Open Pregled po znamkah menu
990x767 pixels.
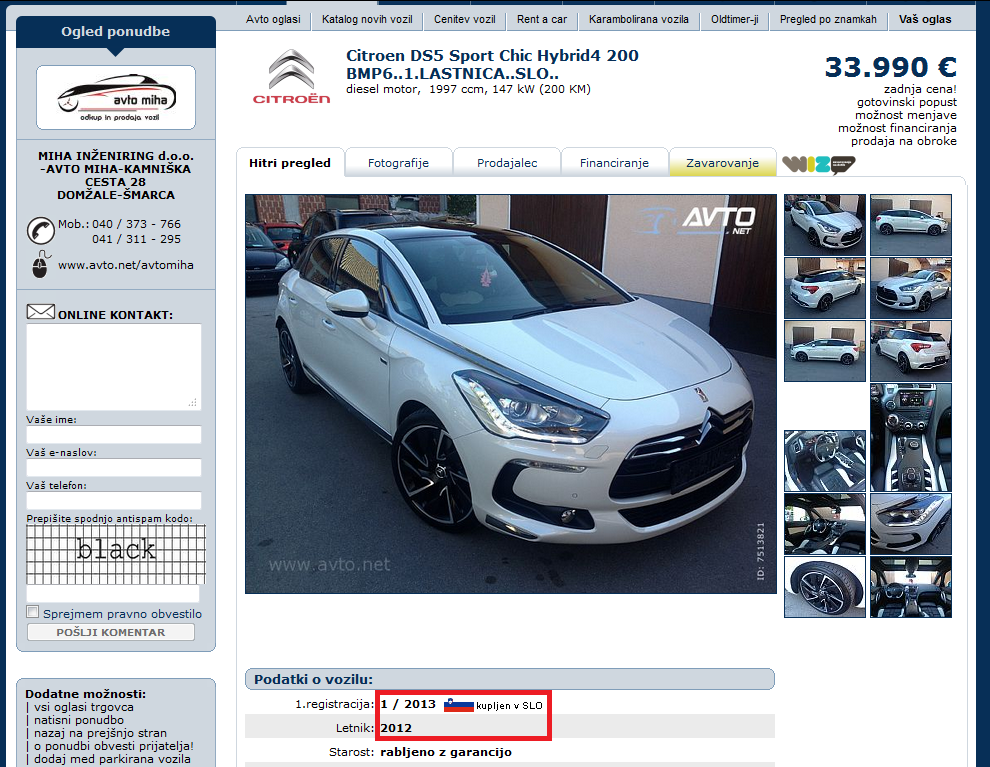[828, 20]
